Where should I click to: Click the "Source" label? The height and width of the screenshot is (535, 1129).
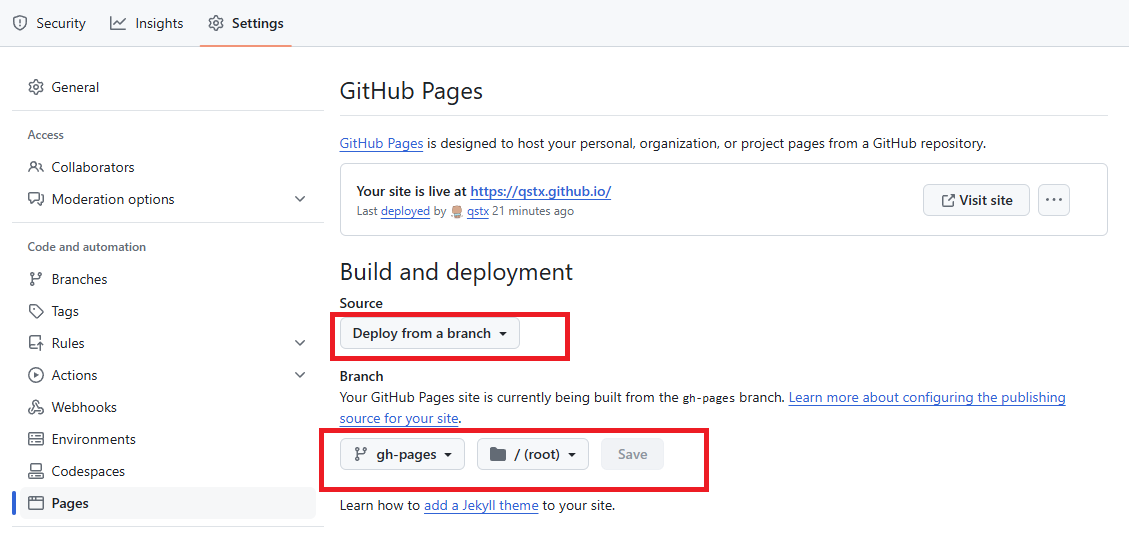click(x=361, y=303)
